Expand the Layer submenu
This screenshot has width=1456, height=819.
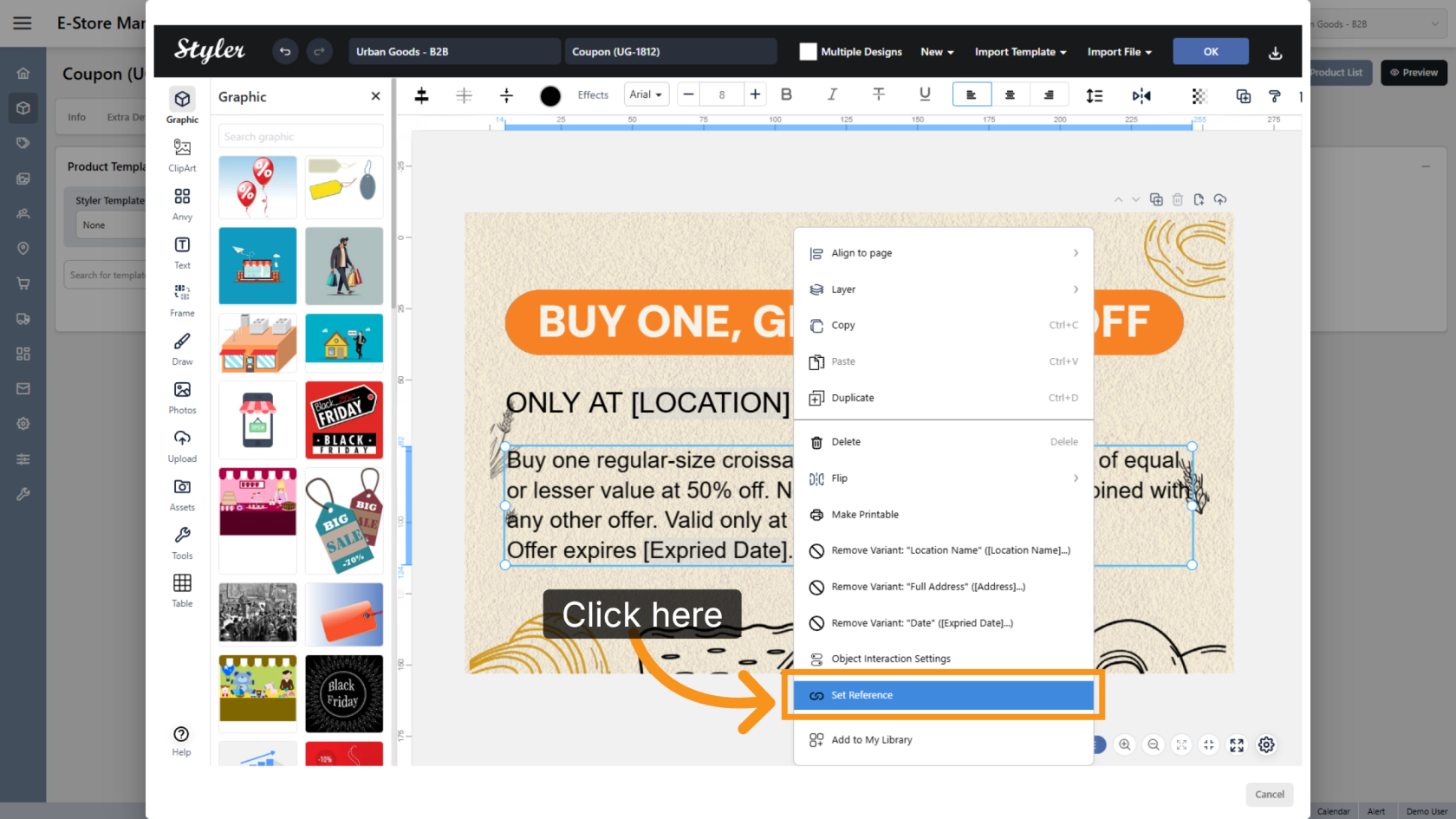tap(944, 289)
